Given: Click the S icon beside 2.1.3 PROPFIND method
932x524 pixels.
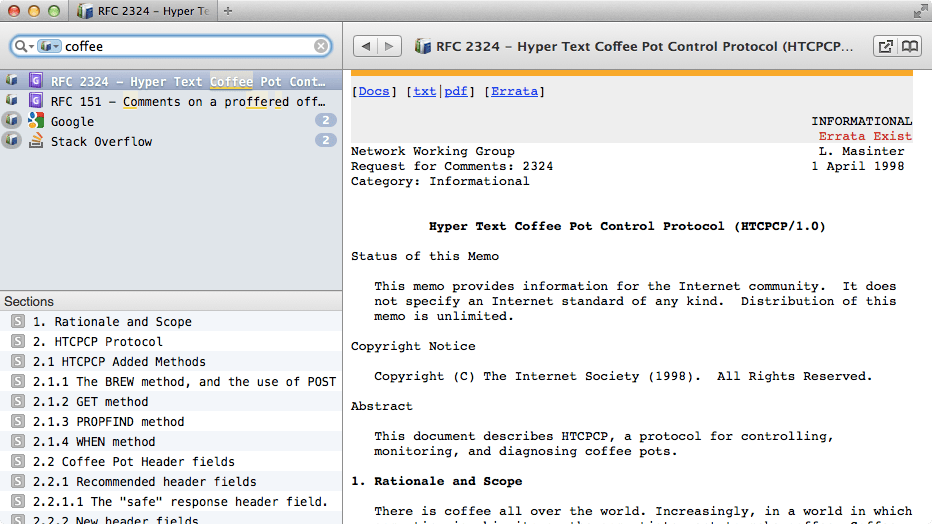Looking at the screenshot, I should coord(18,421).
